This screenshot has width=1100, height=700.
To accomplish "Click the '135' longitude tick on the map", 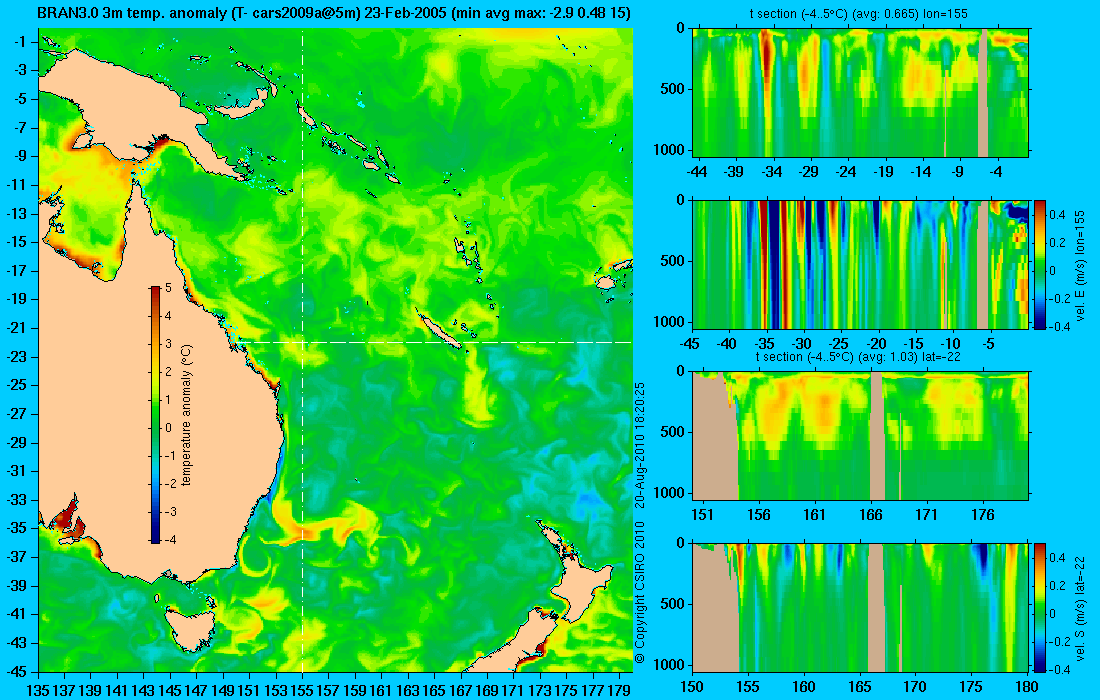I will click(x=38, y=690).
